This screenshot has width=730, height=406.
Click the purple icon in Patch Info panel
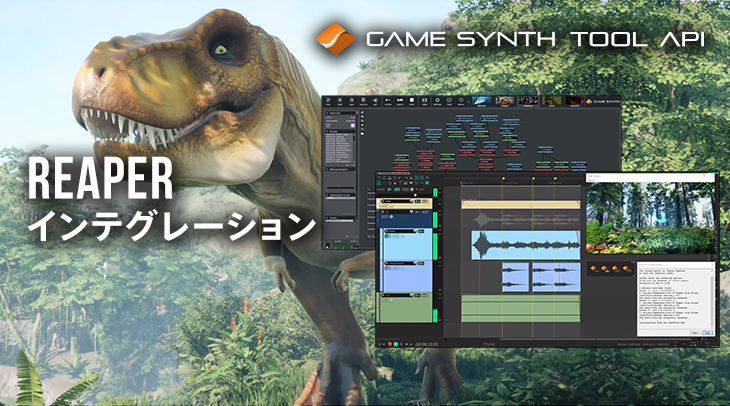353,125
